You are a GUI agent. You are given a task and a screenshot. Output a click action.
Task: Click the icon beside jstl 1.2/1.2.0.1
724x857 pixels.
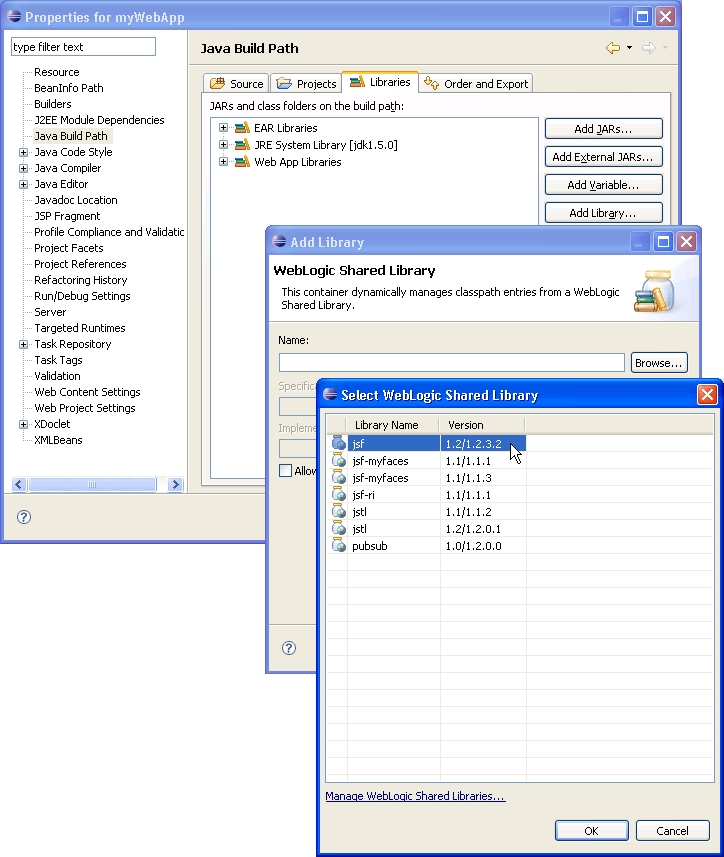point(339,528)
